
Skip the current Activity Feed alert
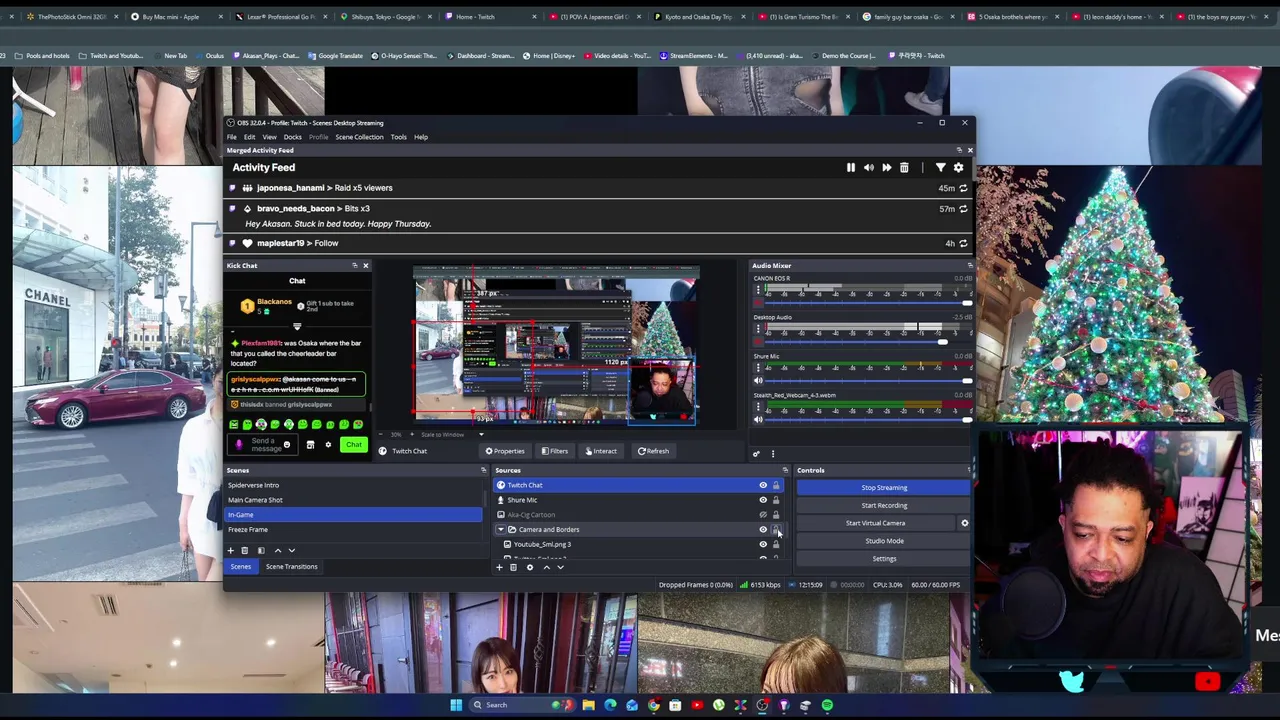point(886,168)
